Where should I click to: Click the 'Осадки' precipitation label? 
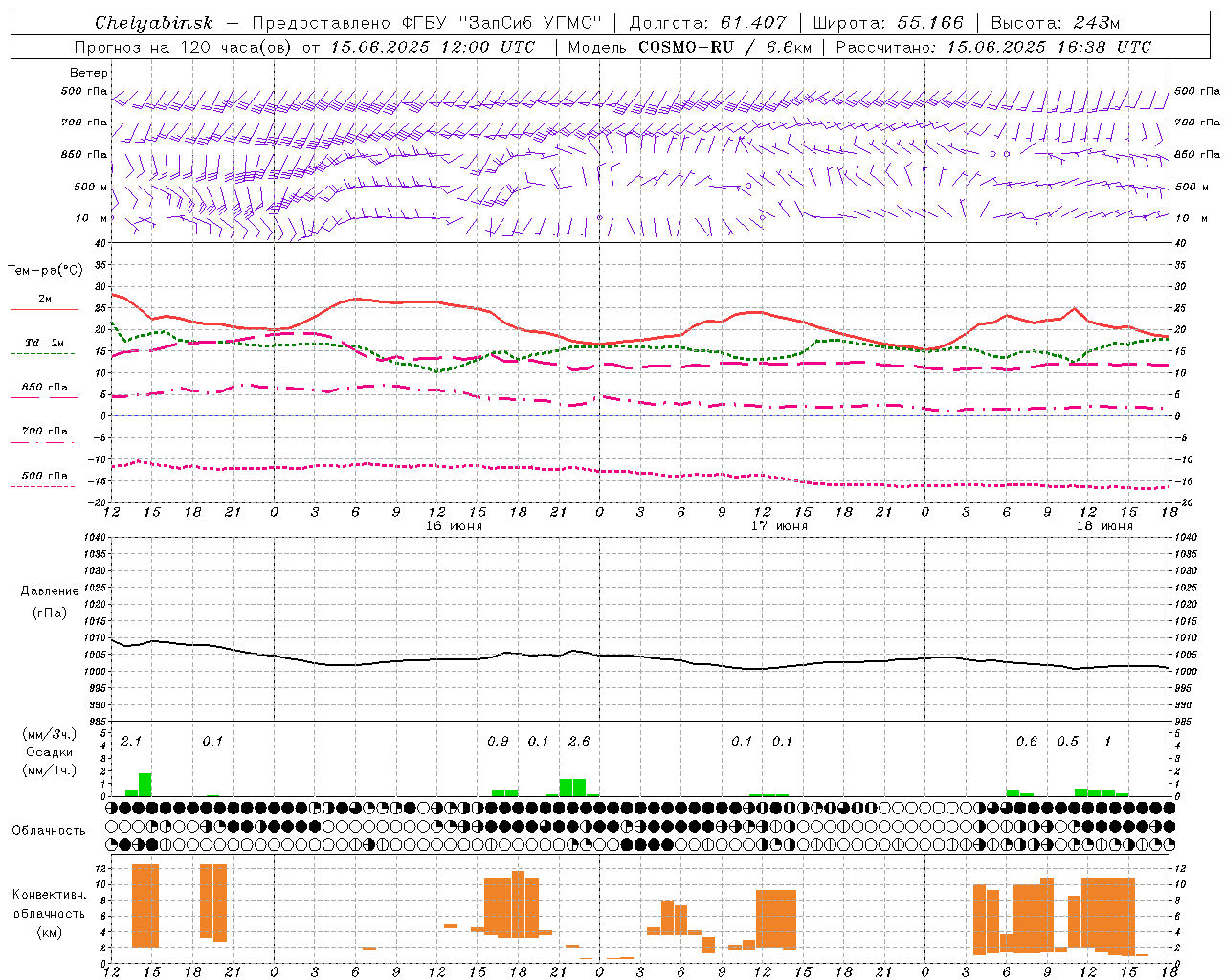[50, 752]
